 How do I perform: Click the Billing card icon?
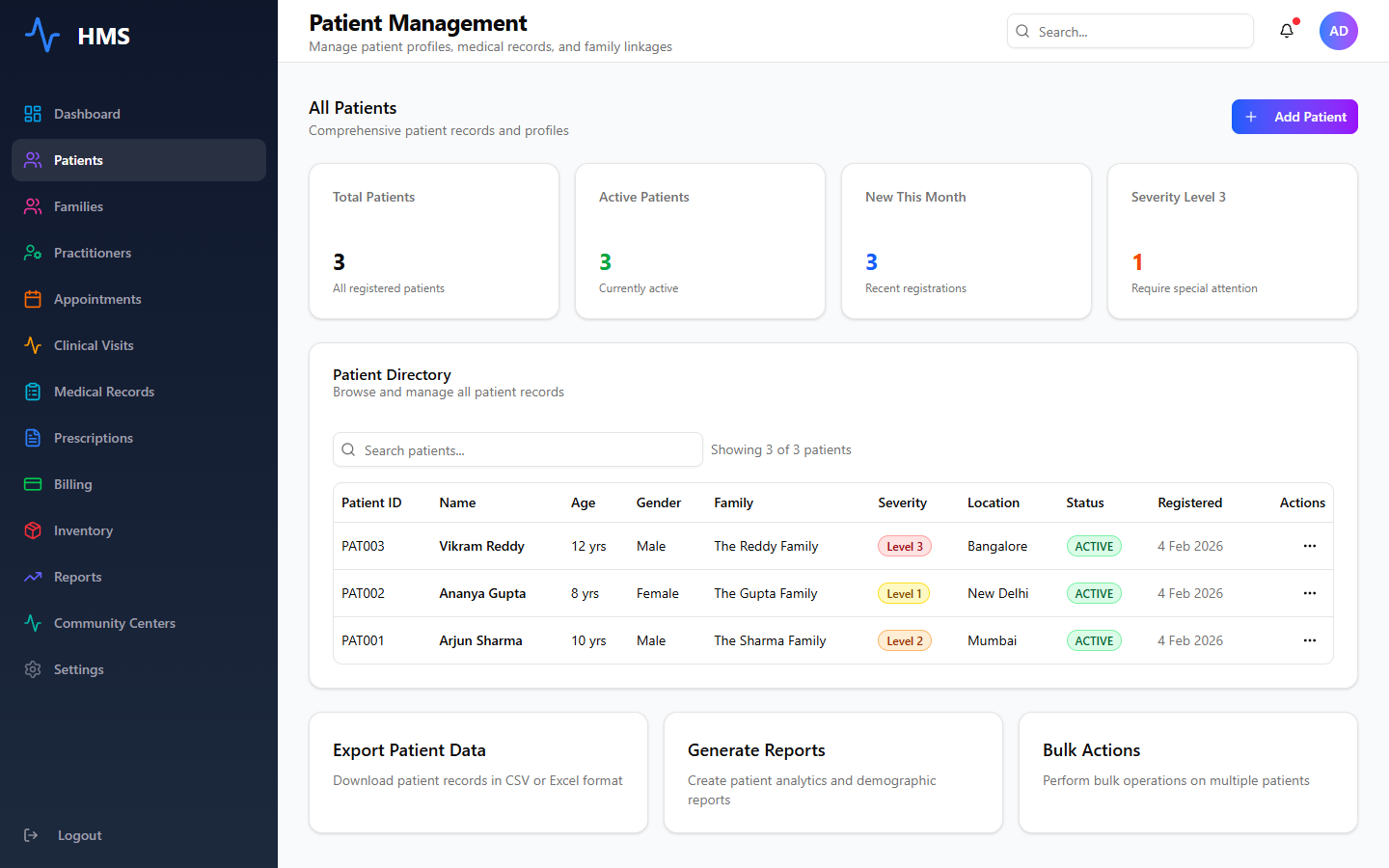(x=33, y=484)
